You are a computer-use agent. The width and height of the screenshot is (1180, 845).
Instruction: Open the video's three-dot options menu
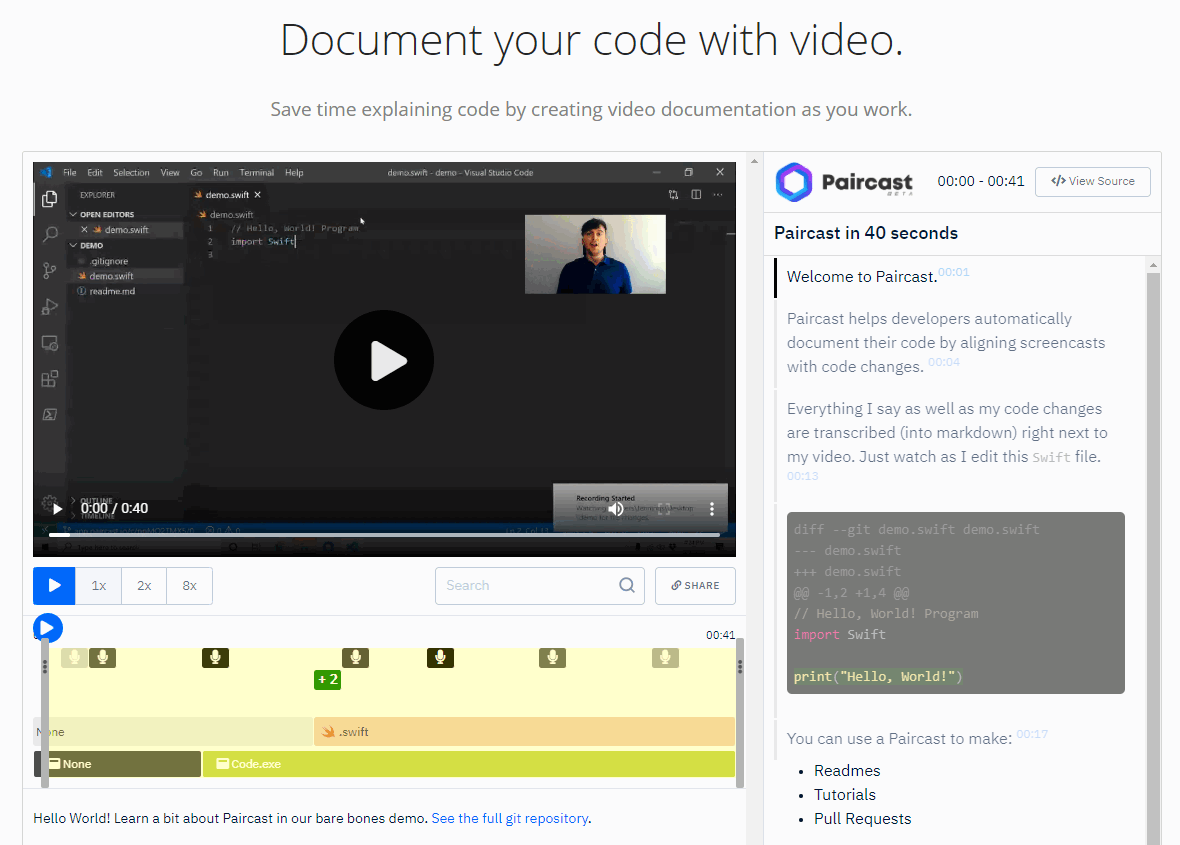pos(712,509)
